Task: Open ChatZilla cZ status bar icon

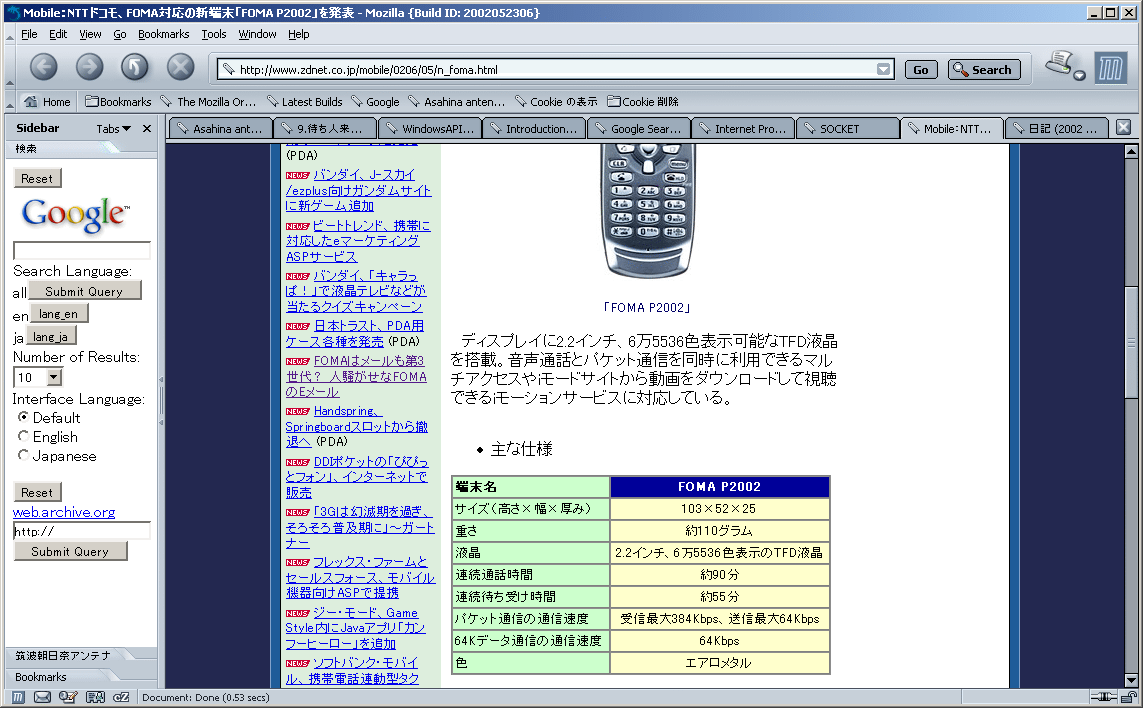Action: tap(121, 697)
